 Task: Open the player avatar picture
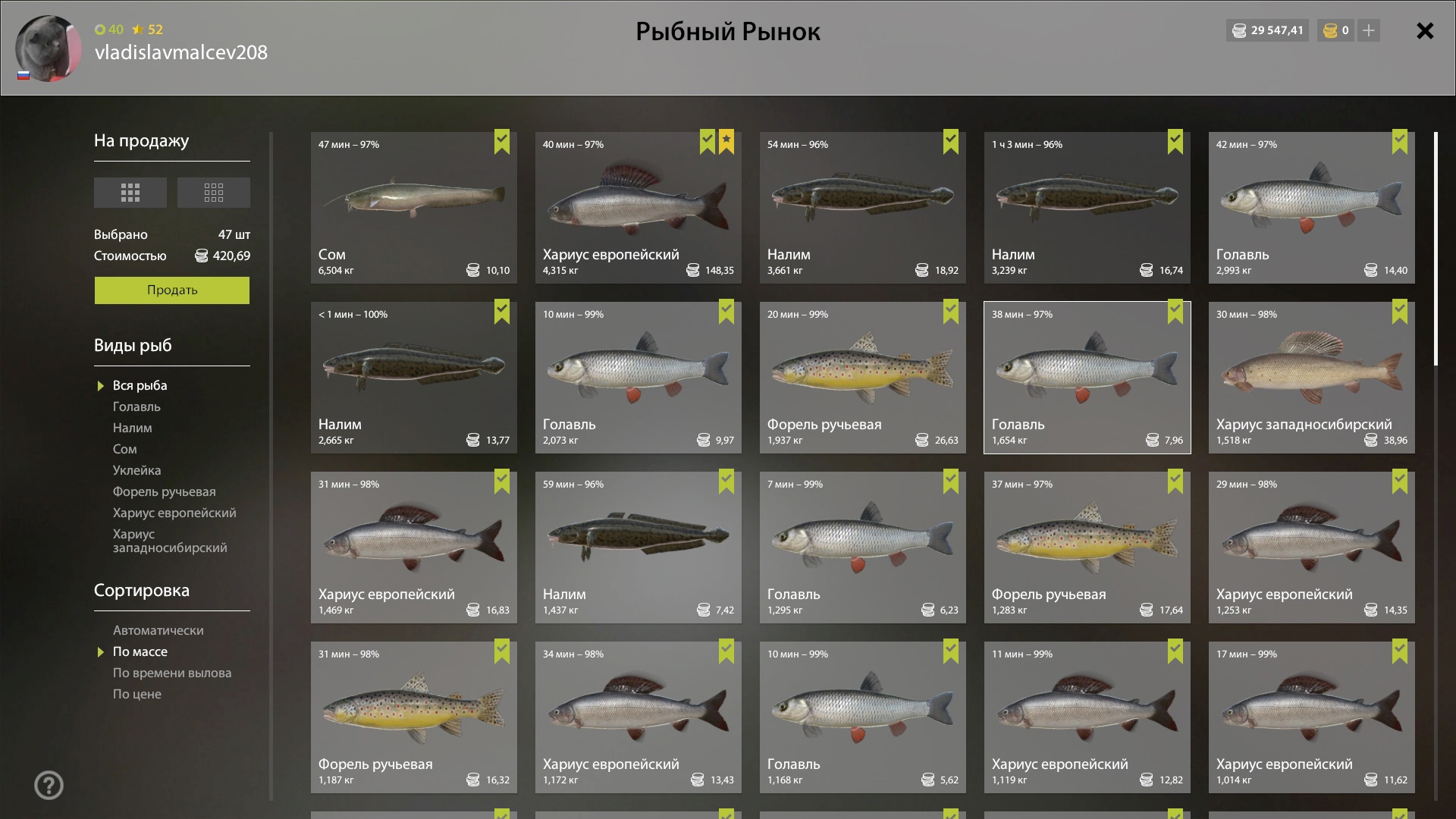coord(49,48)
